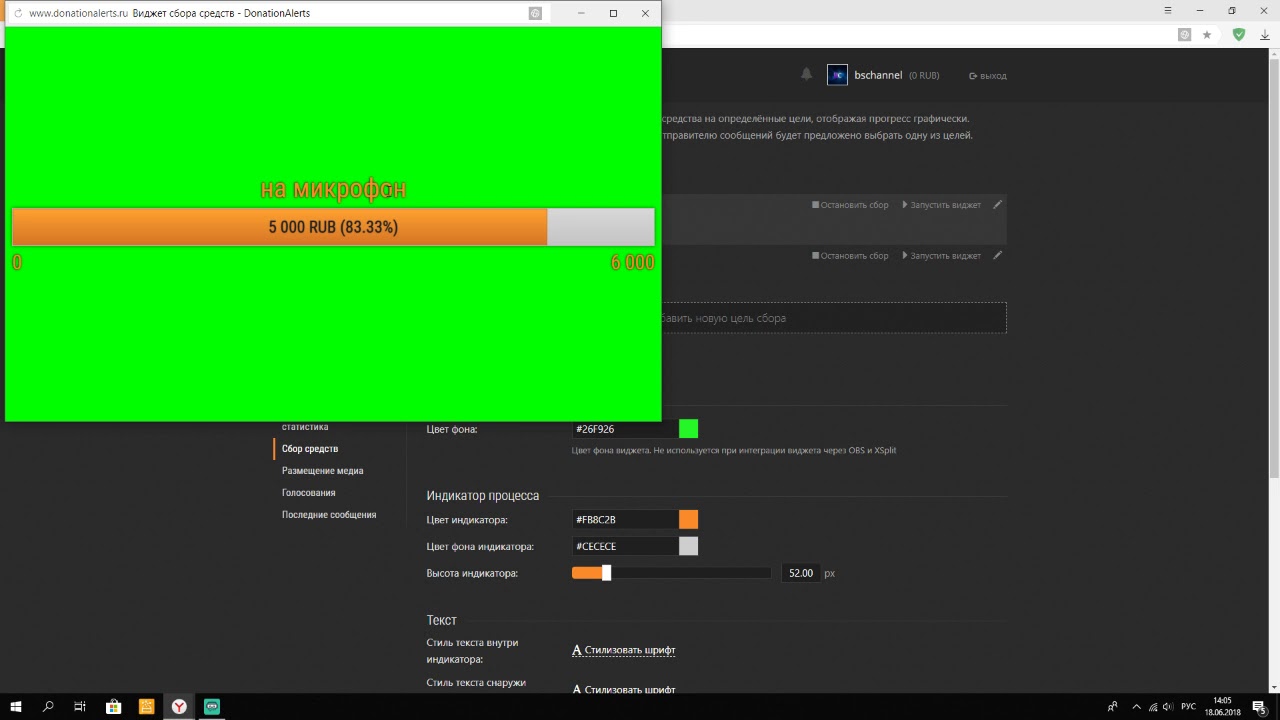Click the 5 000 RUB (83.33%) text
Viewport: 1280px width, 720px height.
click(333, 227)
